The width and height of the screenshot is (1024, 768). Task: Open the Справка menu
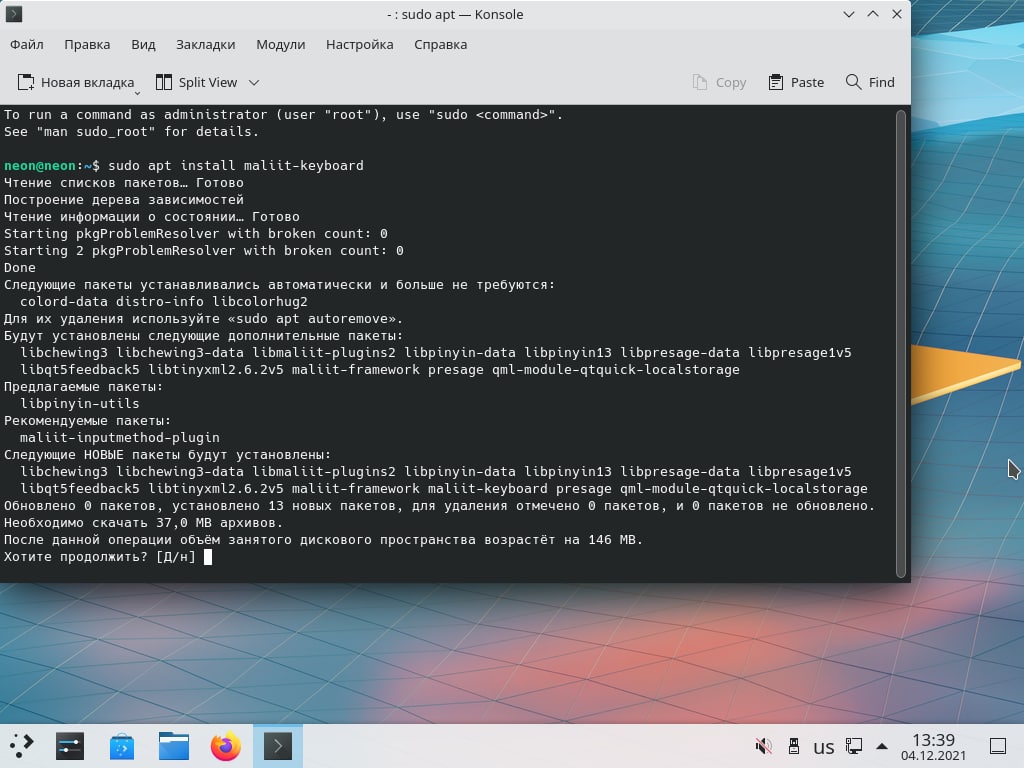pos(440,44)
